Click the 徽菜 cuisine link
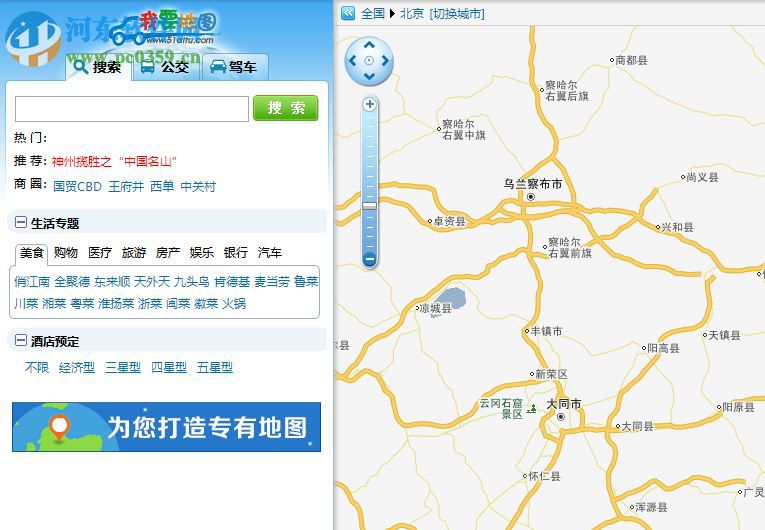This screenshot has width=765, height=530. [x=206, y=304]
